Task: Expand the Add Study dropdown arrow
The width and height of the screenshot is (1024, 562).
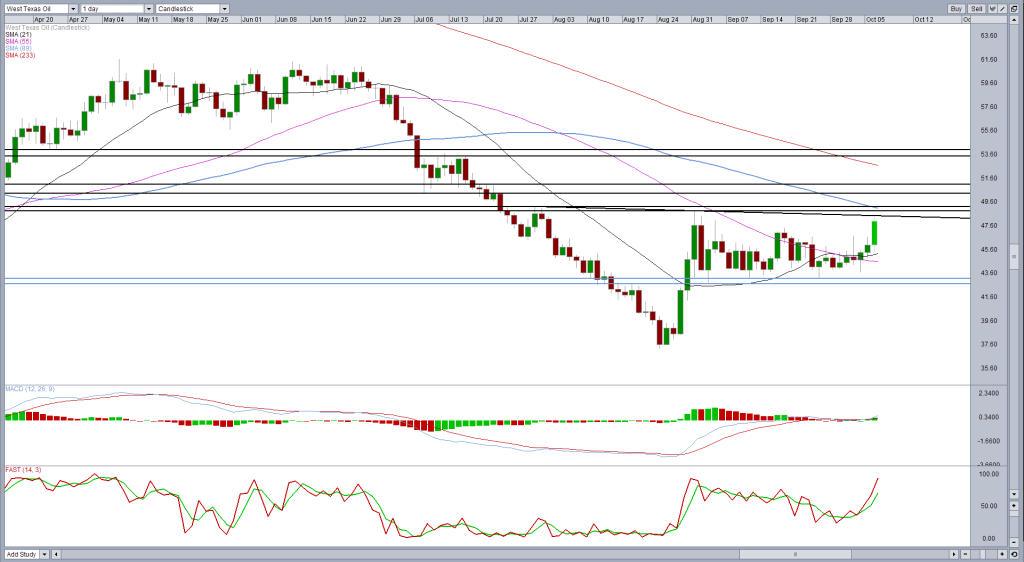Action: pyautogui.click(x=44, y=554)
